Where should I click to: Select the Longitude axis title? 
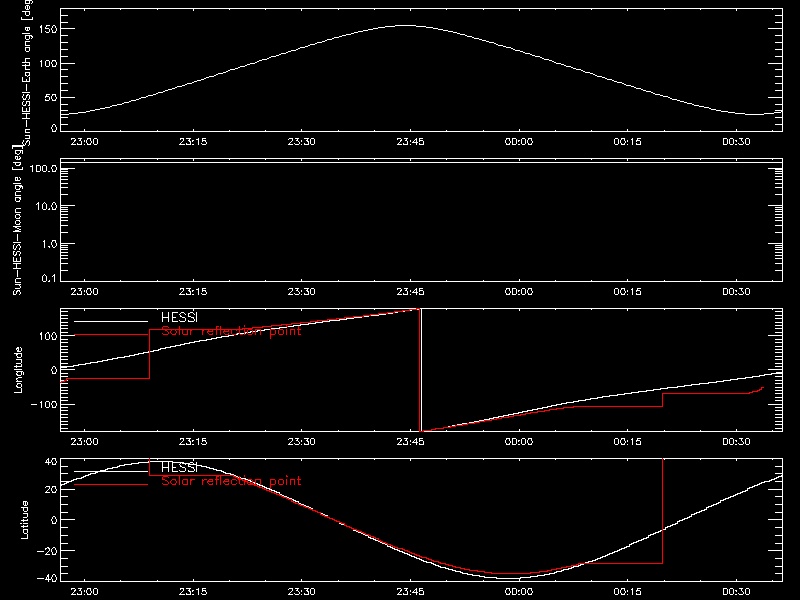18,370
